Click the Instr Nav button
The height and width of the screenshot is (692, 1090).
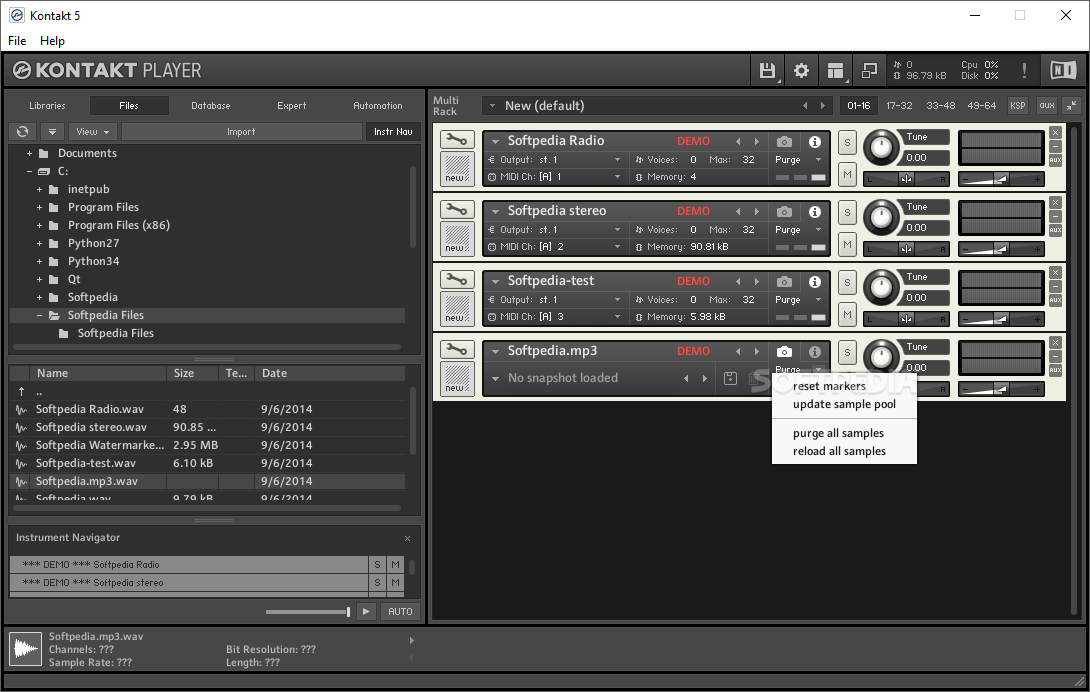coord(393,131)
